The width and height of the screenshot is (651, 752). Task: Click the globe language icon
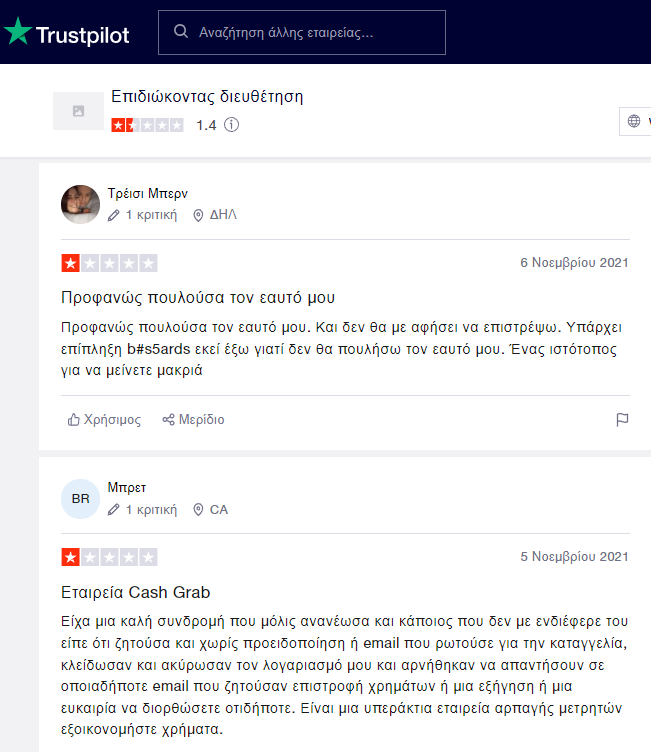(x=634, y=121)
